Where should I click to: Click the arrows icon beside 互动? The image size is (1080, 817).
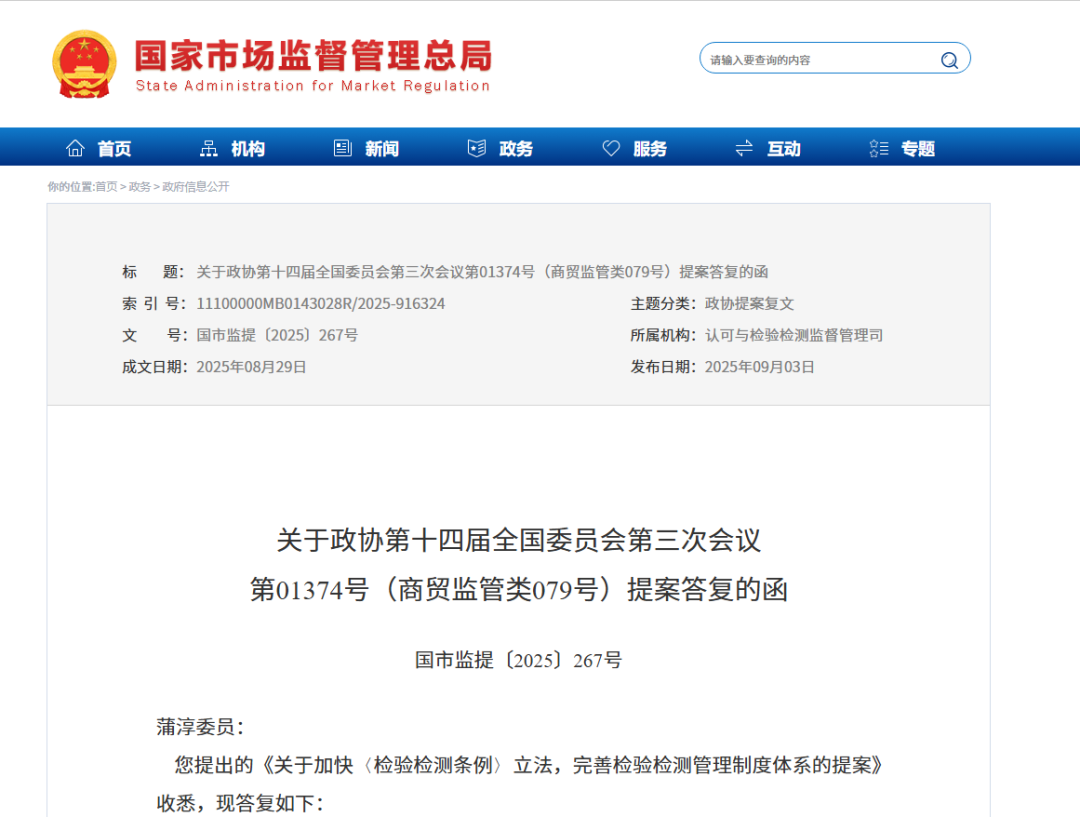744,148
